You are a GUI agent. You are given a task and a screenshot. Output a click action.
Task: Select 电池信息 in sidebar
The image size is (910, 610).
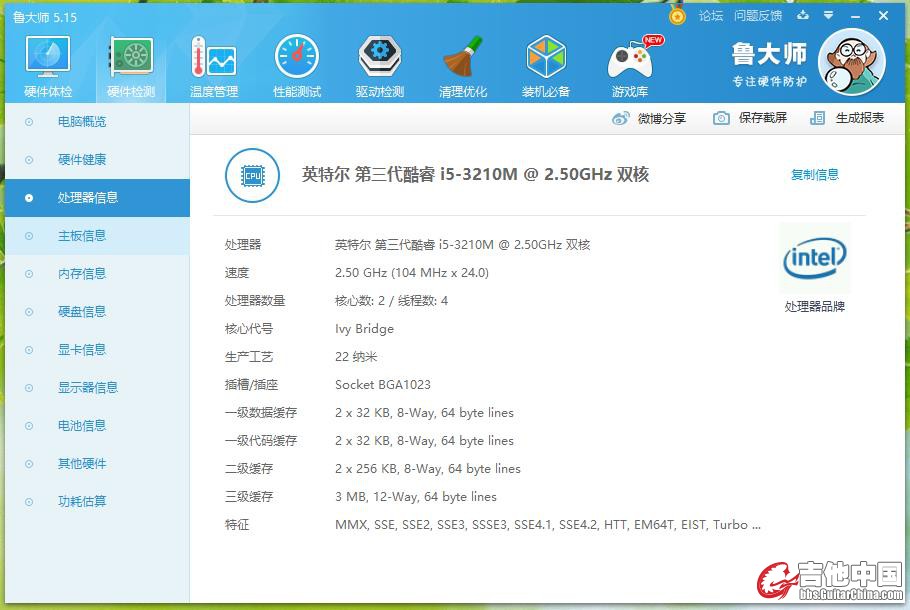98,426
